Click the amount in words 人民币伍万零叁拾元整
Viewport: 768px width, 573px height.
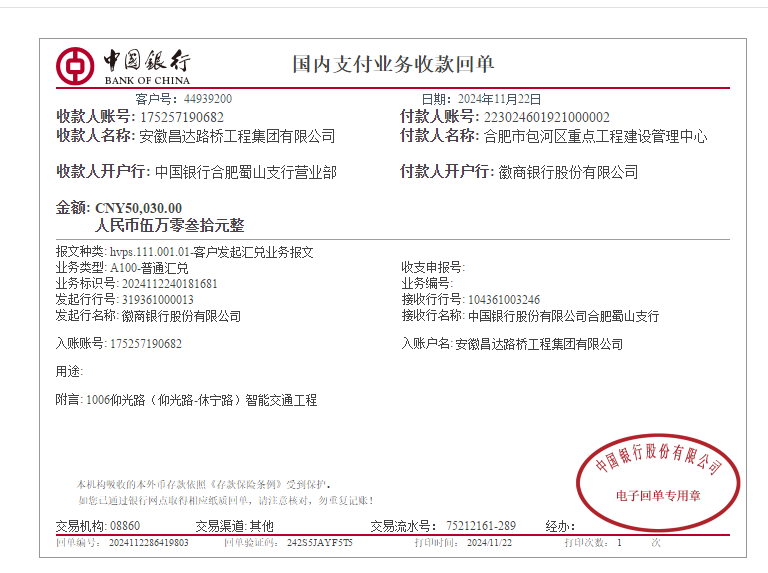coord(169,226)
